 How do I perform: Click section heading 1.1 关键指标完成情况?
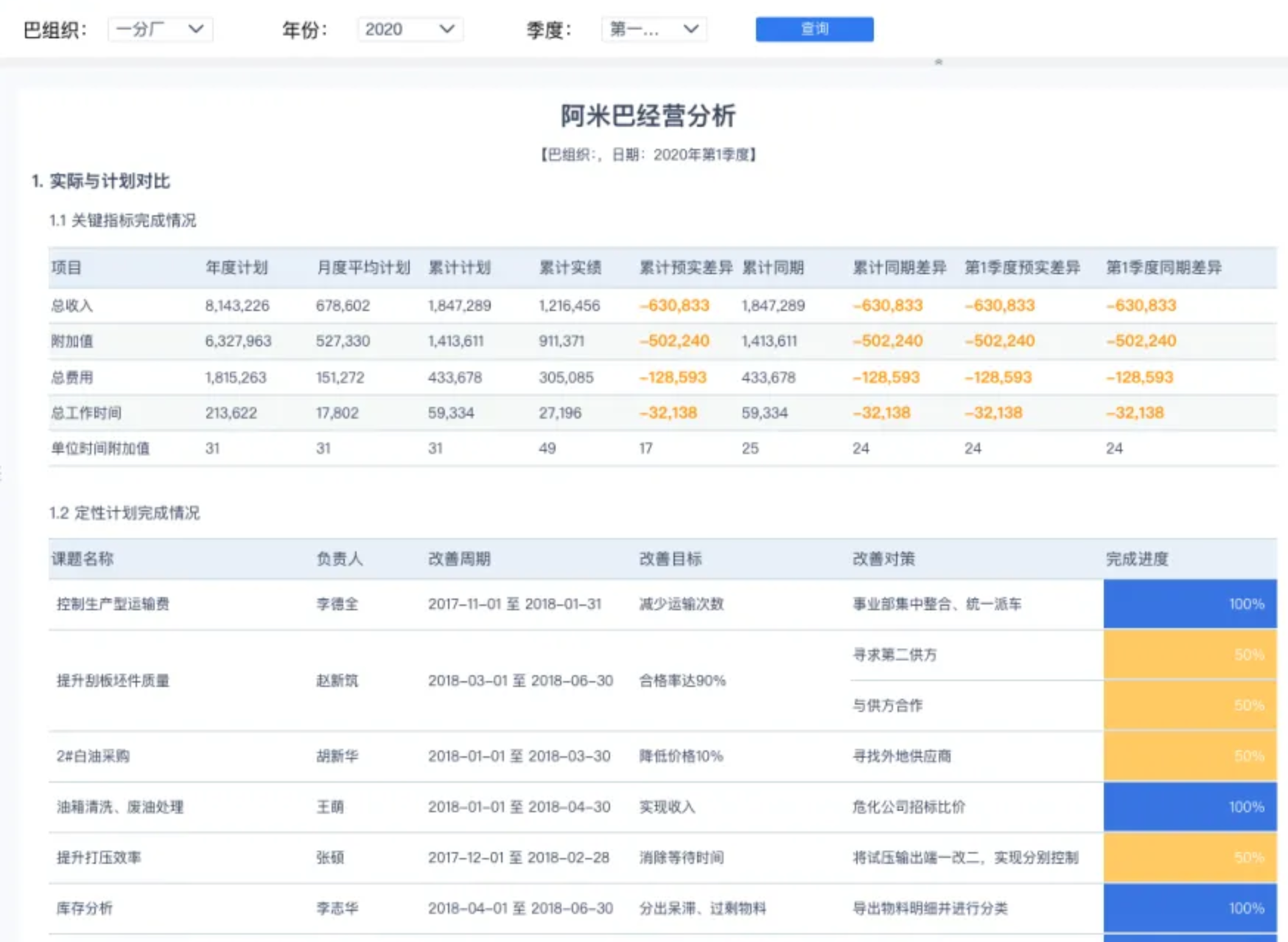(x=127, y=220)
